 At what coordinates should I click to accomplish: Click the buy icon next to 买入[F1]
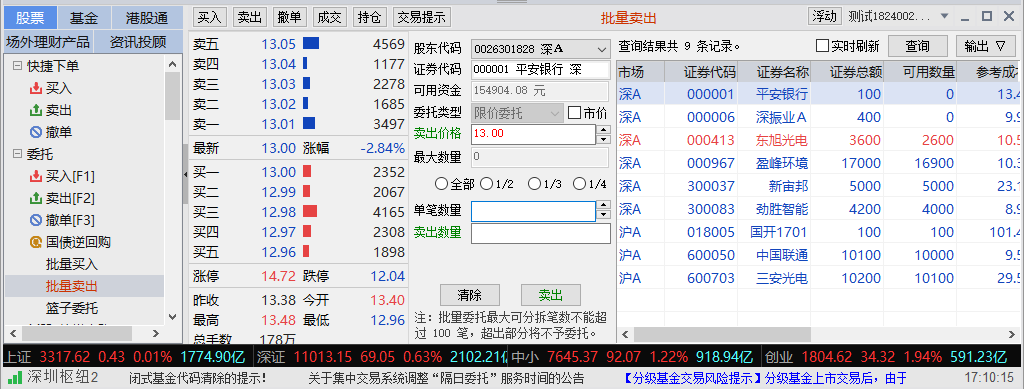(36, 176)
